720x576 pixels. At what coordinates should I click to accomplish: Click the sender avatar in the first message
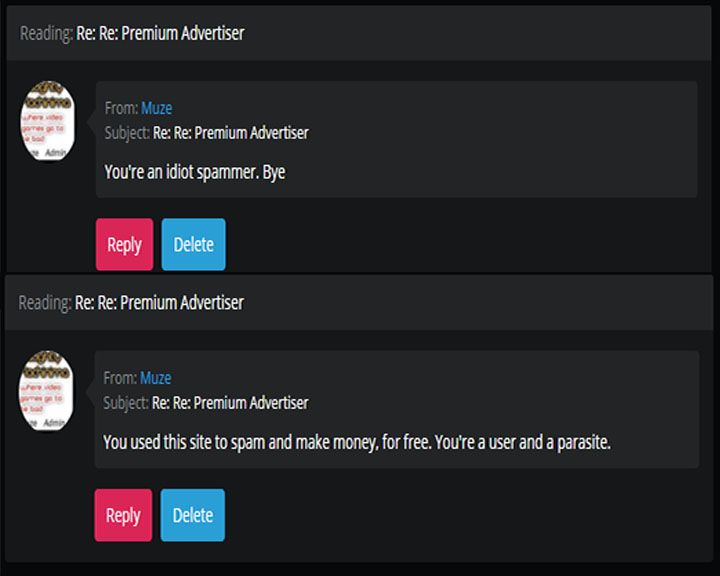(x=48, y=122)
